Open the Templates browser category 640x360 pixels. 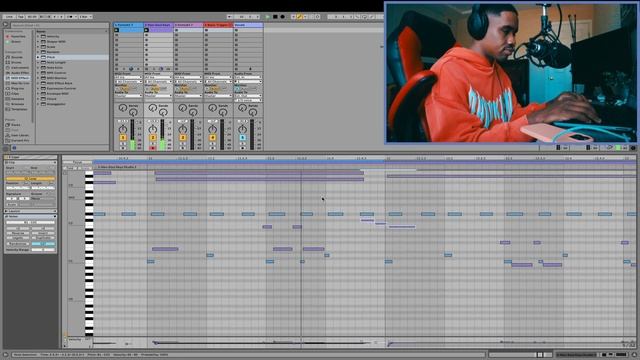click(19, 109)
